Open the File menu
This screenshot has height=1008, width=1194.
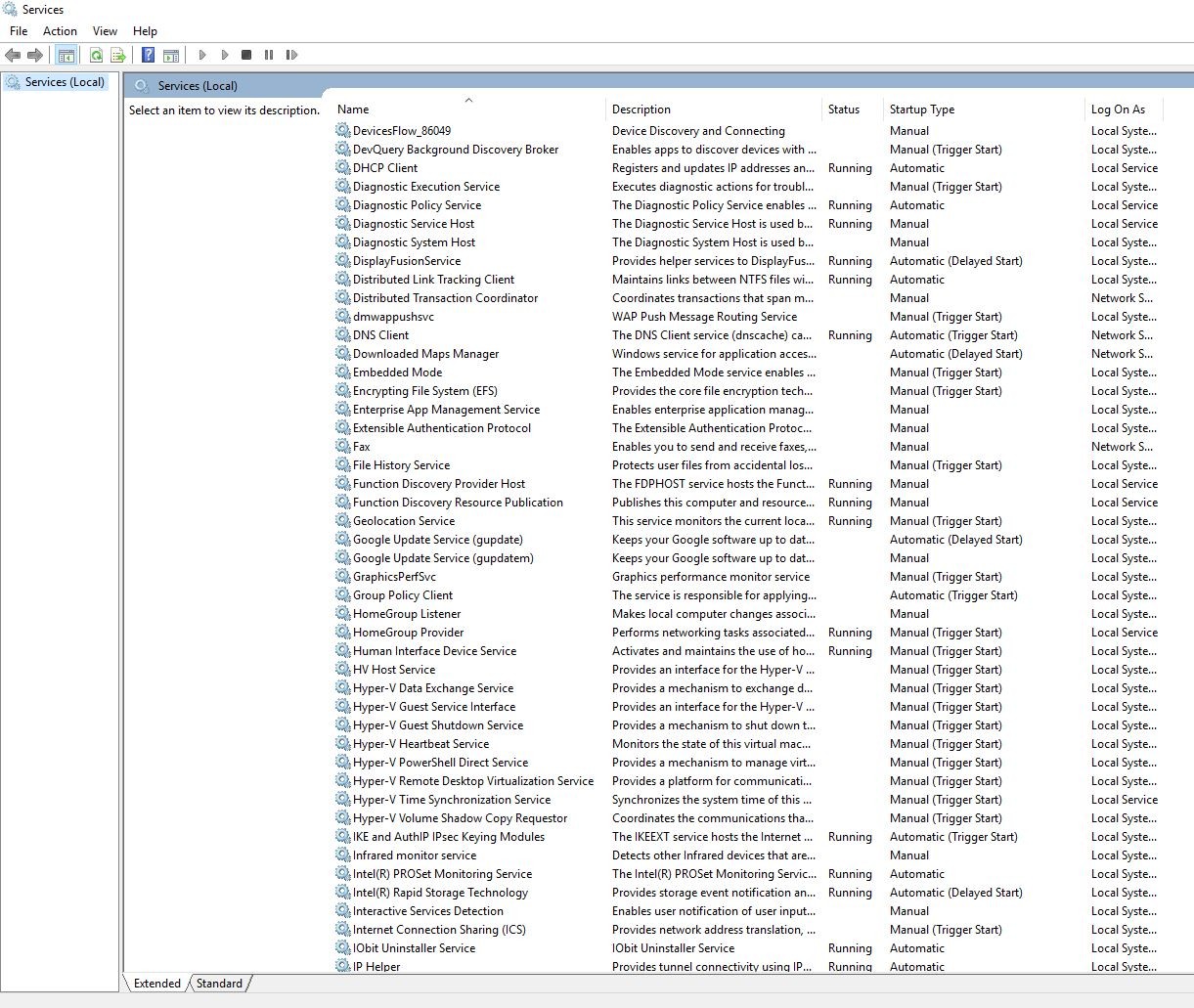19,31
